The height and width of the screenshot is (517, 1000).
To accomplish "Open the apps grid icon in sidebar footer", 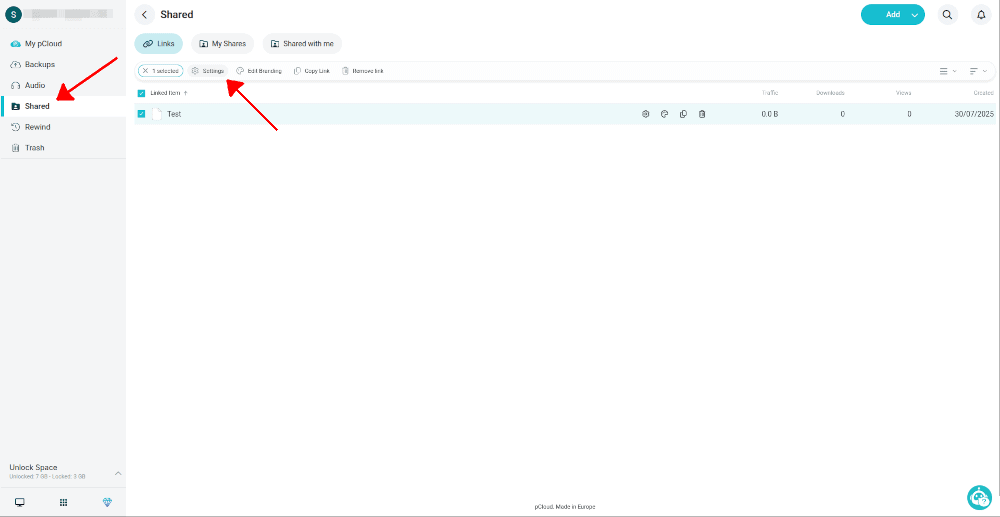I will click(63, 502).
